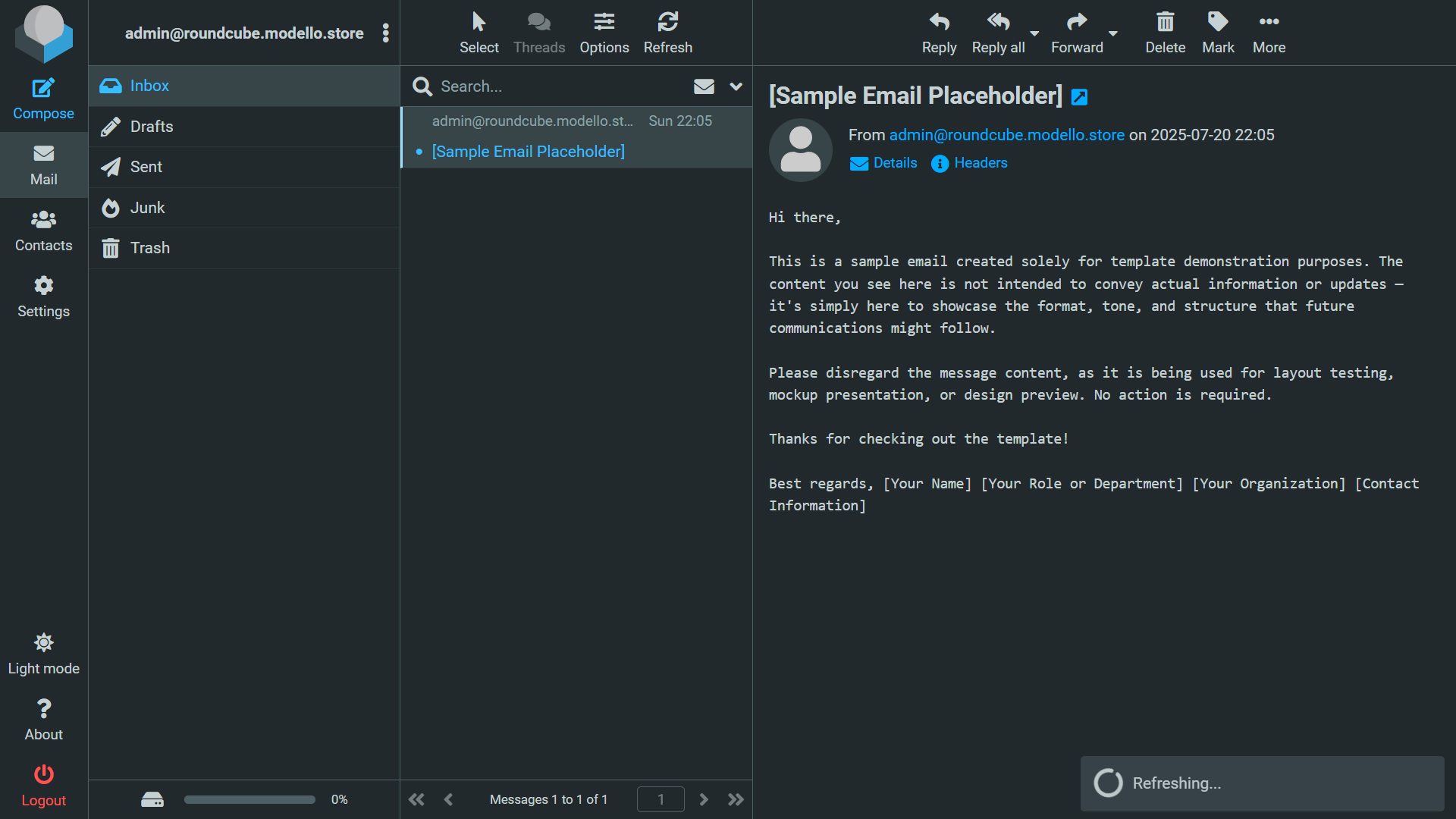
Task: Open message in new window icon
Action: [1079, 97]
